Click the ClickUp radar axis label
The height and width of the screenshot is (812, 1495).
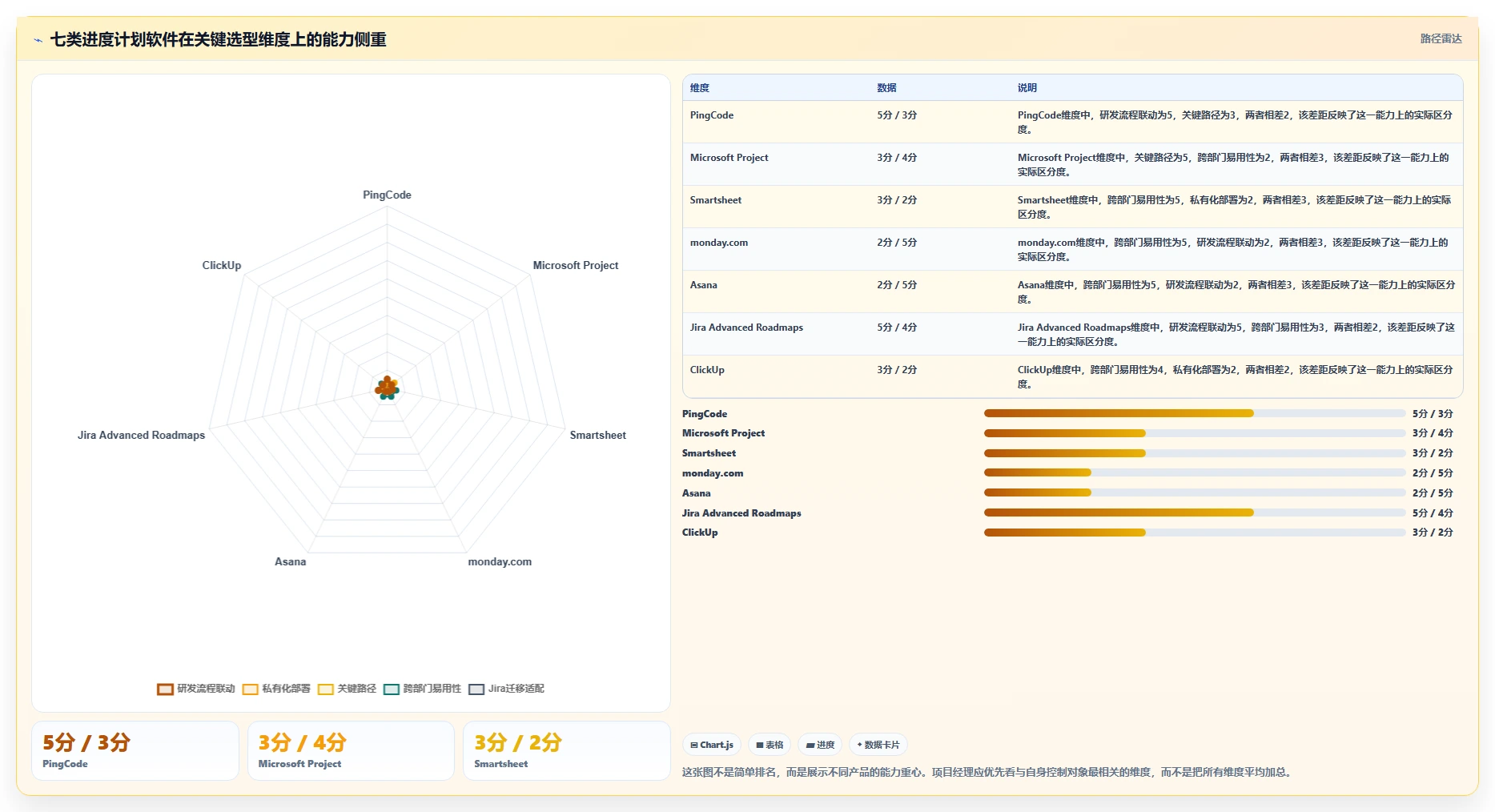pos(222,265)
